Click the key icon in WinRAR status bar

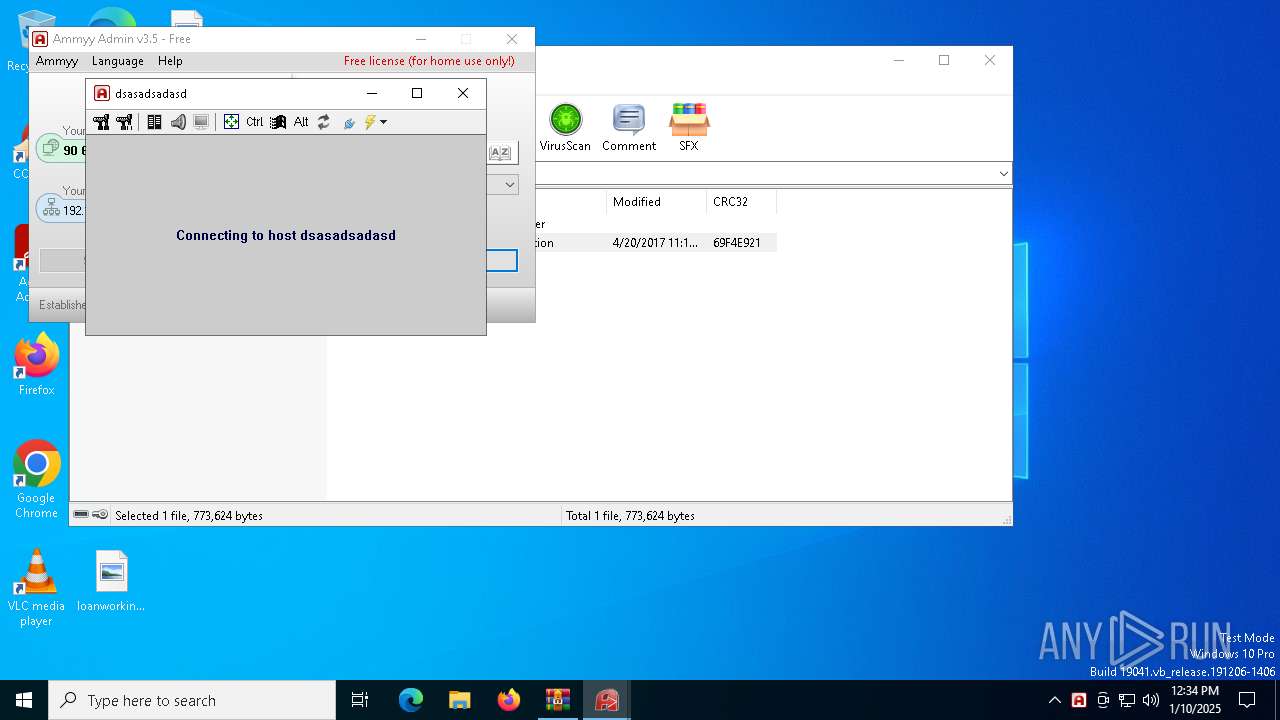tap(100, 515)
